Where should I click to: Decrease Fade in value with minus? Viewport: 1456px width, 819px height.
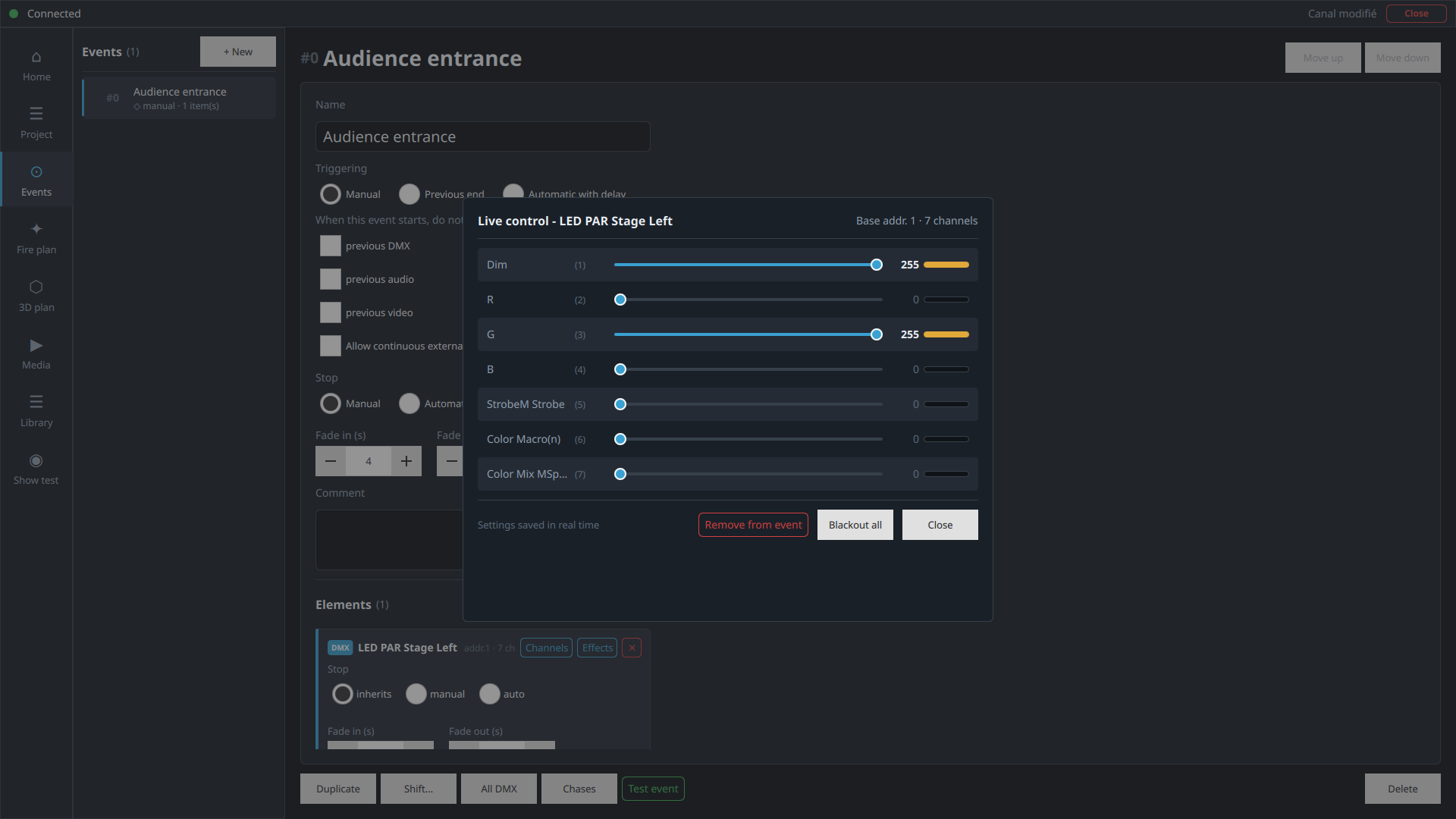[331, 461]
